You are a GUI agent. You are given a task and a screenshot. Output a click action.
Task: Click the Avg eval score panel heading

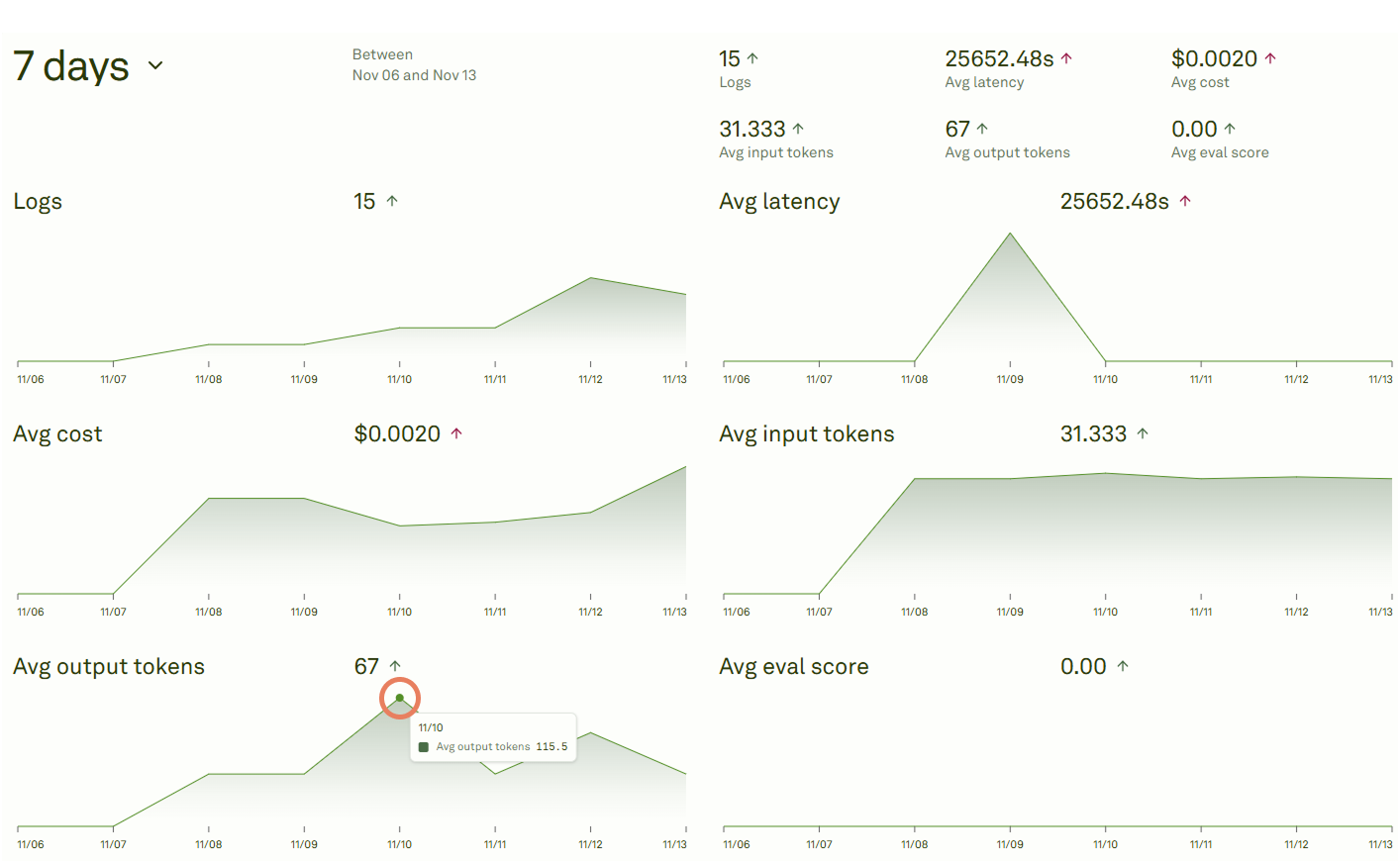[793, 666]
